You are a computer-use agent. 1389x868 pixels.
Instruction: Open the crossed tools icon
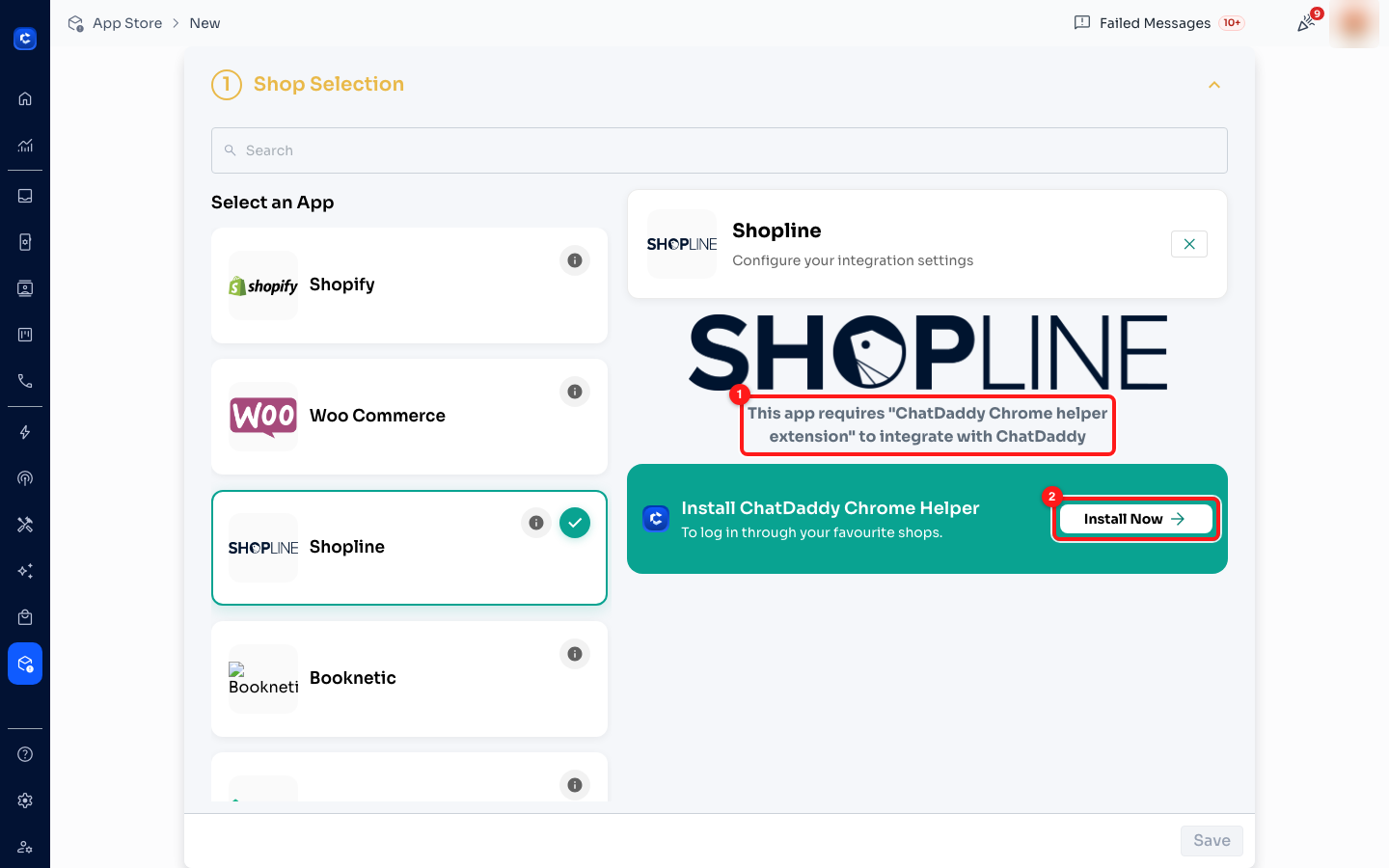pos(25,525)
